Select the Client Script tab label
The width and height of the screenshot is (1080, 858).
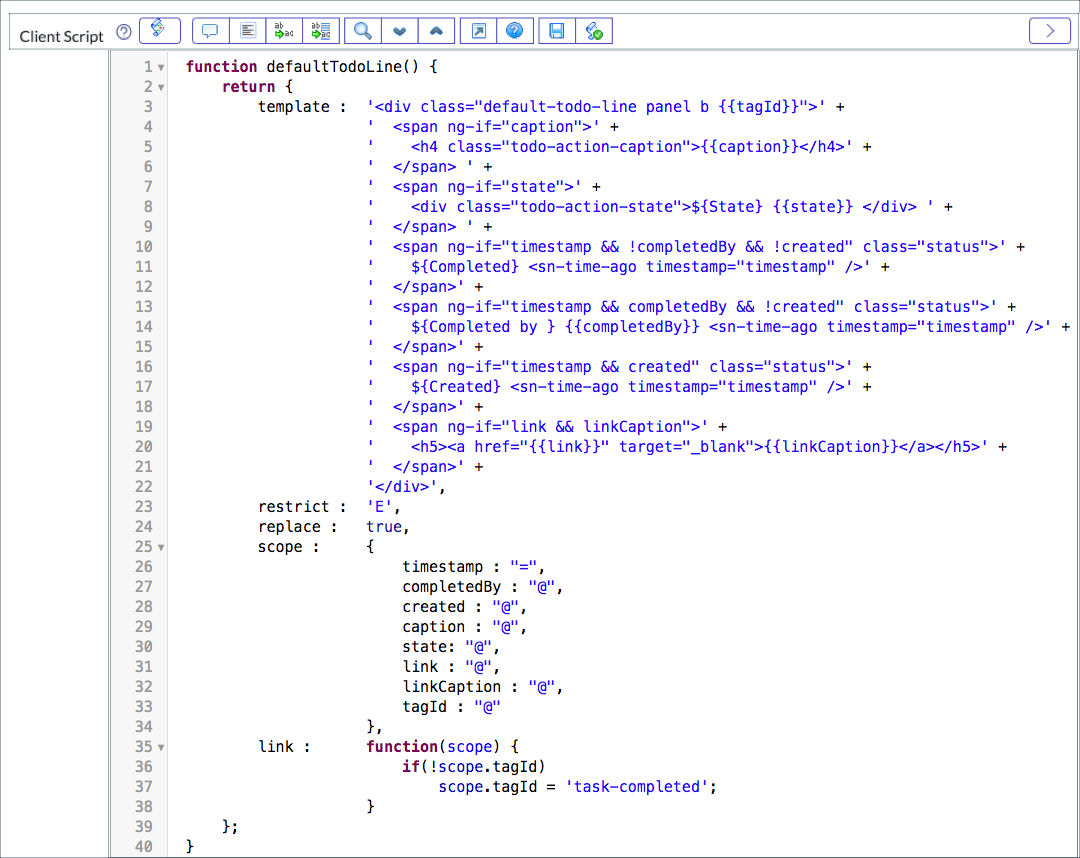61,35
